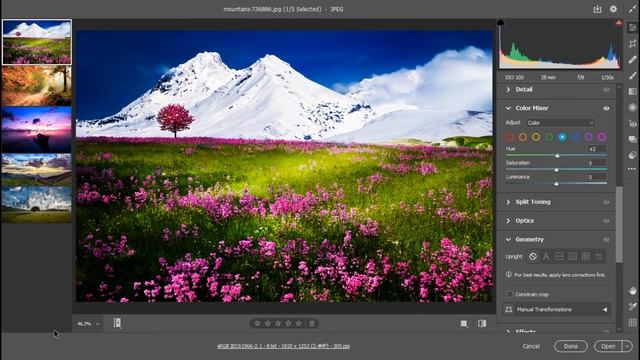Viewport: 640px width, 360px height.
Task: Click the Open button
Action: pyautogui.click(x=608, y=346)
